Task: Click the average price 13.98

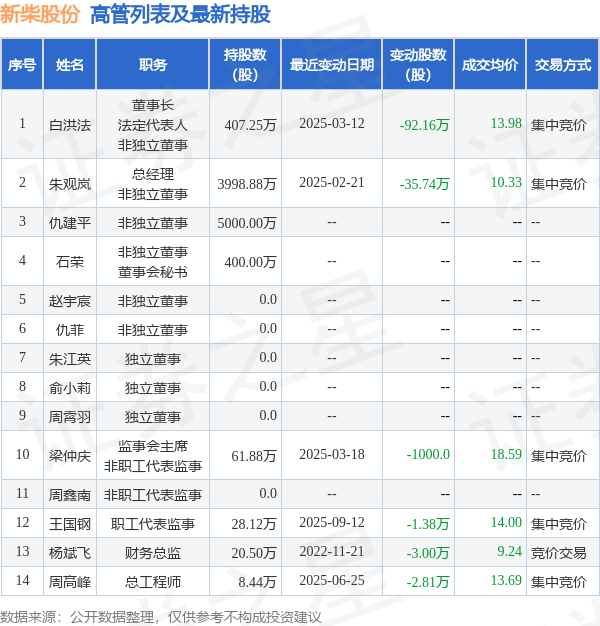Action: coord(506,123)
